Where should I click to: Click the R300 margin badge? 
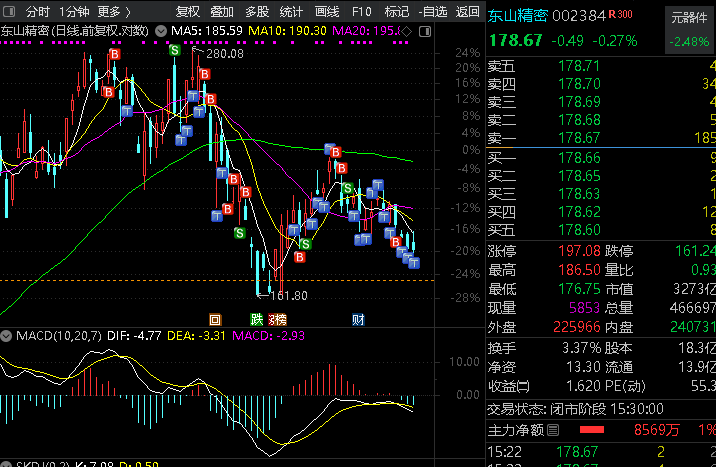click(x=621, y=15)
